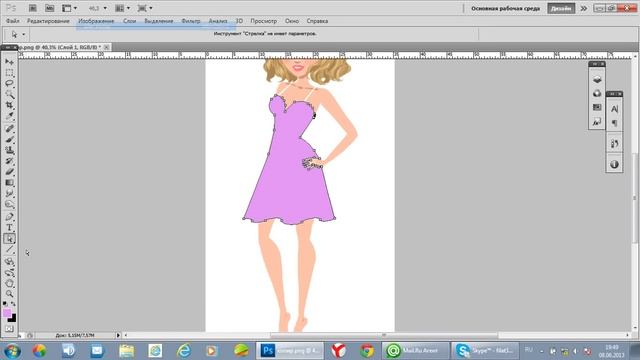Click the black background color swatch

coord(13,318)
